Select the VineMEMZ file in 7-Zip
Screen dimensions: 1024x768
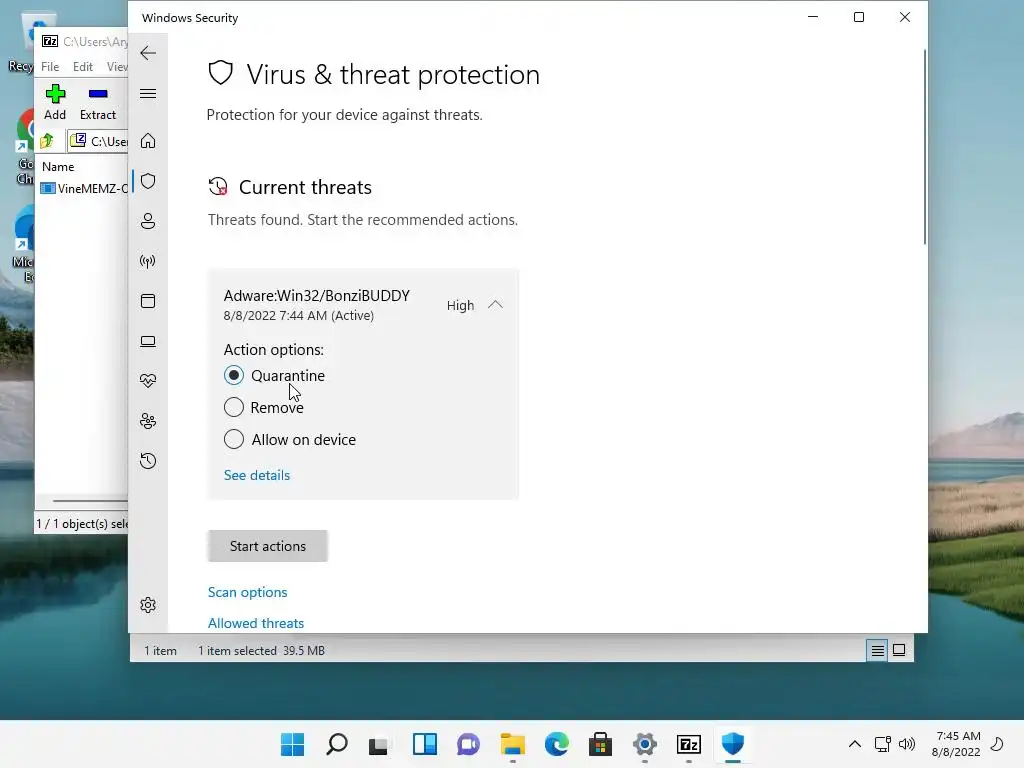[84, 189]
